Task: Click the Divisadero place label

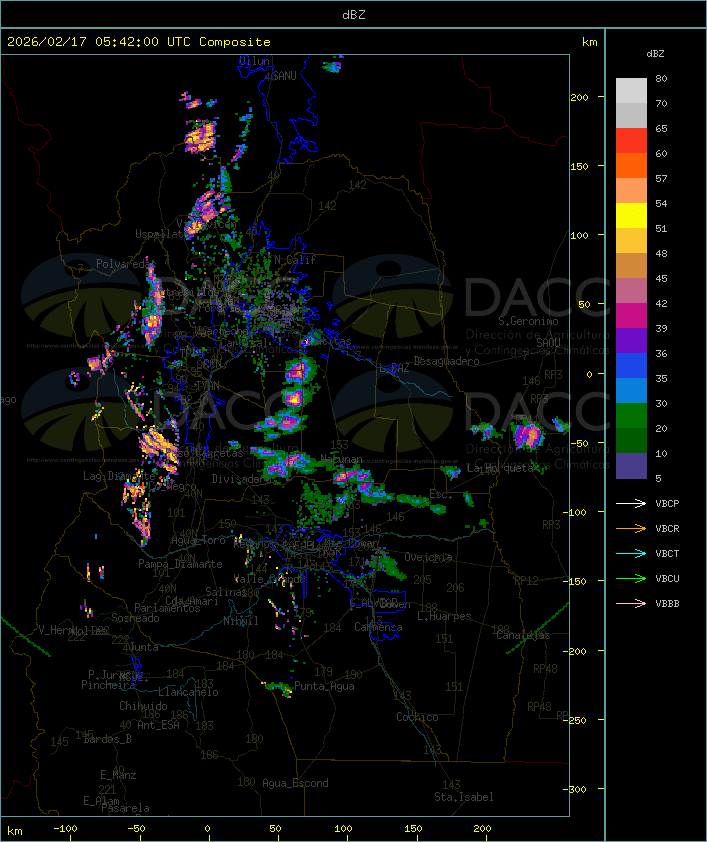Action: coord(240,478)
